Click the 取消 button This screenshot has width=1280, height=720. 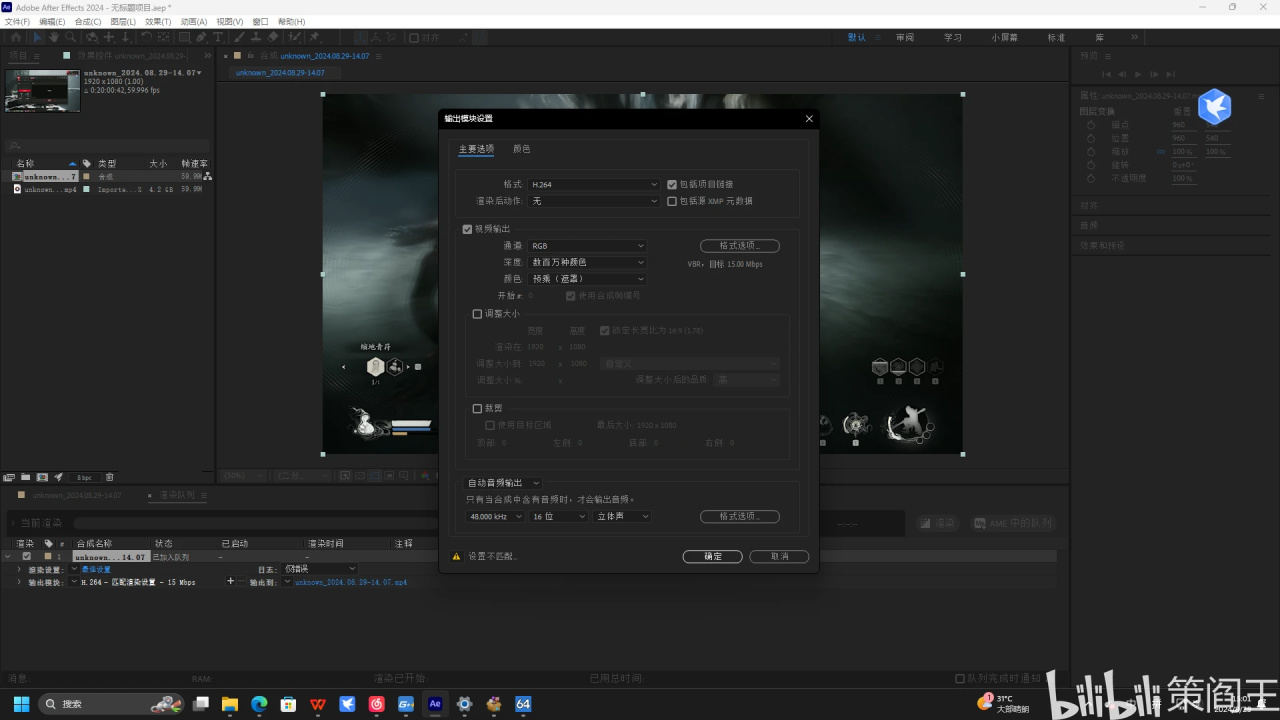point(779,557)
